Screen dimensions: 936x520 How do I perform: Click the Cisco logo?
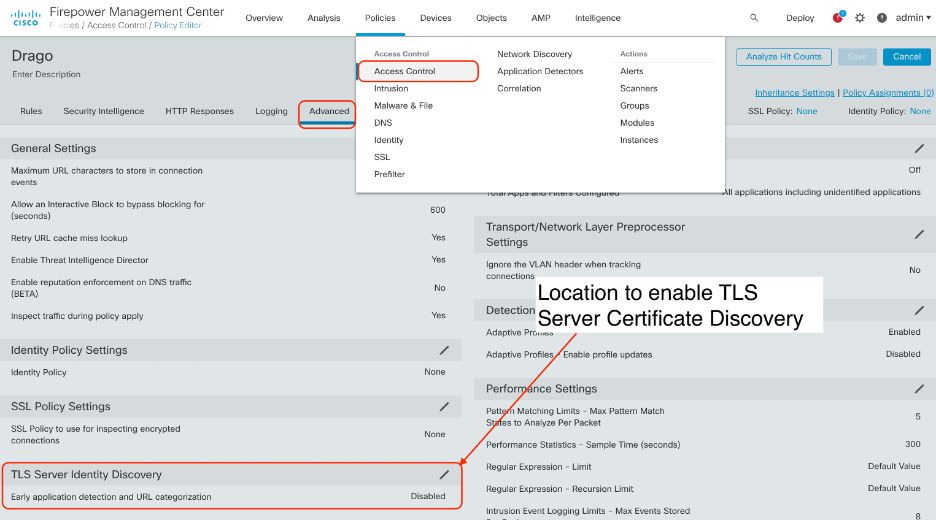point(26,18)
